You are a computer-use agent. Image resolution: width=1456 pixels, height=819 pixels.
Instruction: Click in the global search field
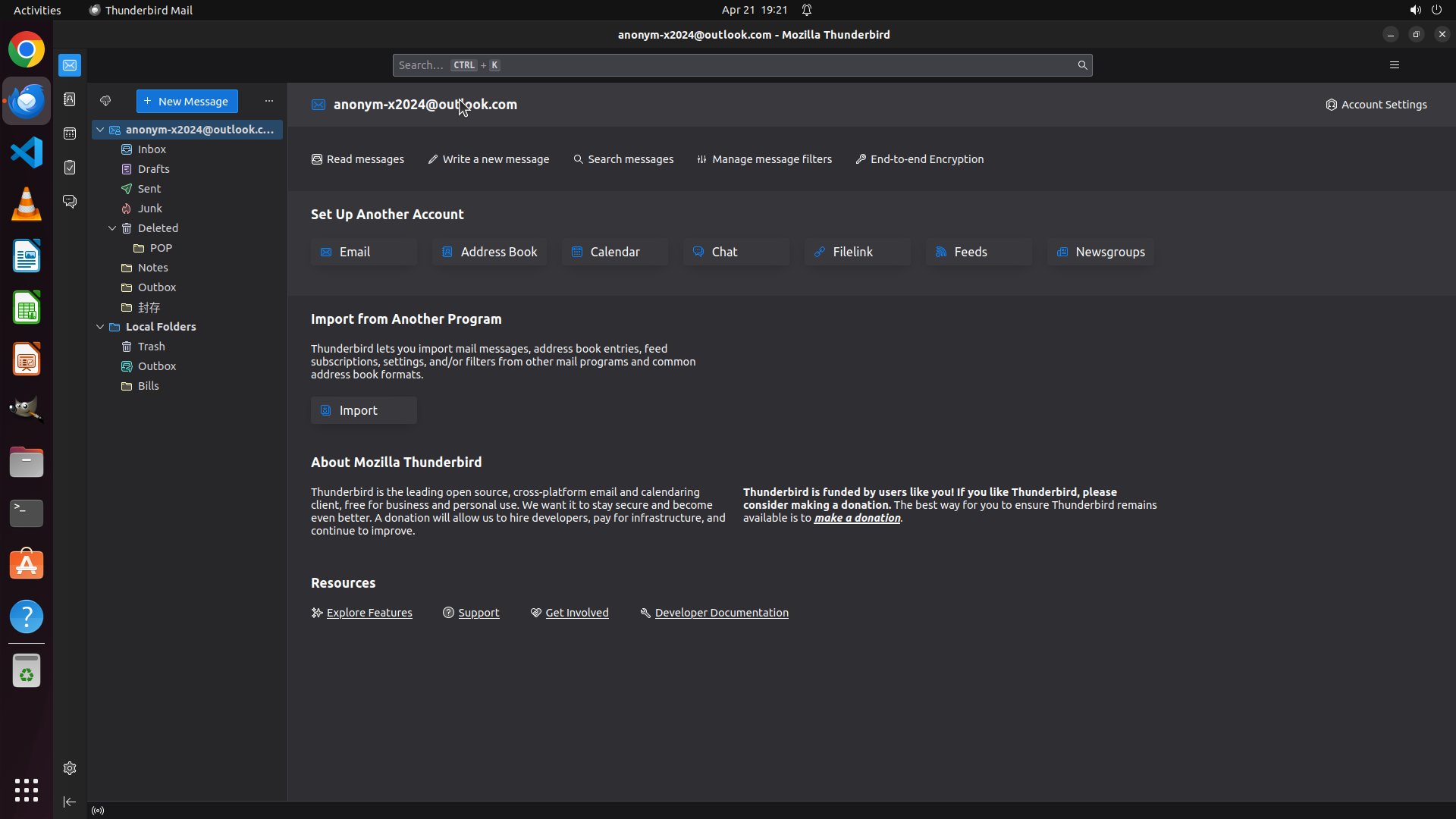click(728, 65)
